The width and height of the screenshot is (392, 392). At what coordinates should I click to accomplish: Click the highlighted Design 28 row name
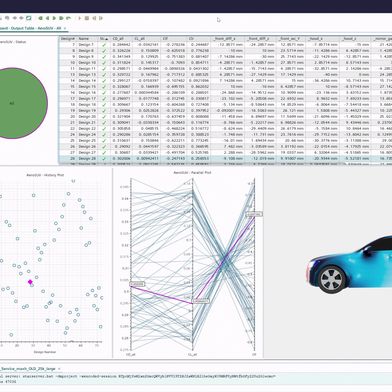pyautogui.click(x=87, y=159)
